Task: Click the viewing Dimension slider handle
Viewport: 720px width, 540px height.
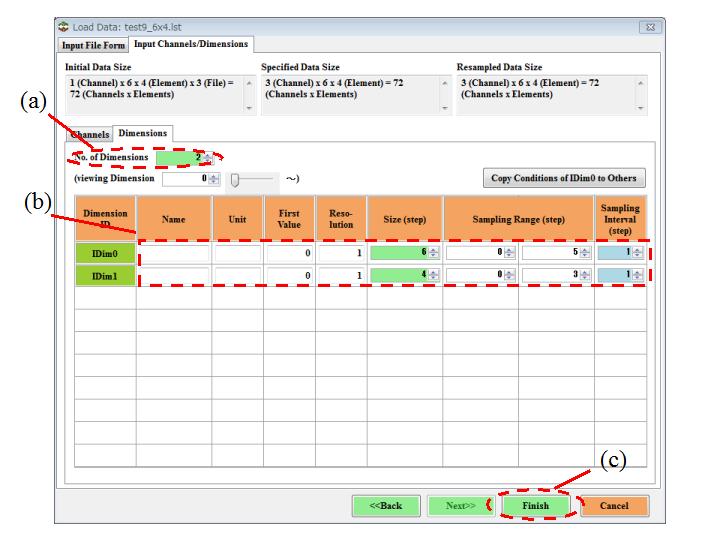Action: point(235,179)
